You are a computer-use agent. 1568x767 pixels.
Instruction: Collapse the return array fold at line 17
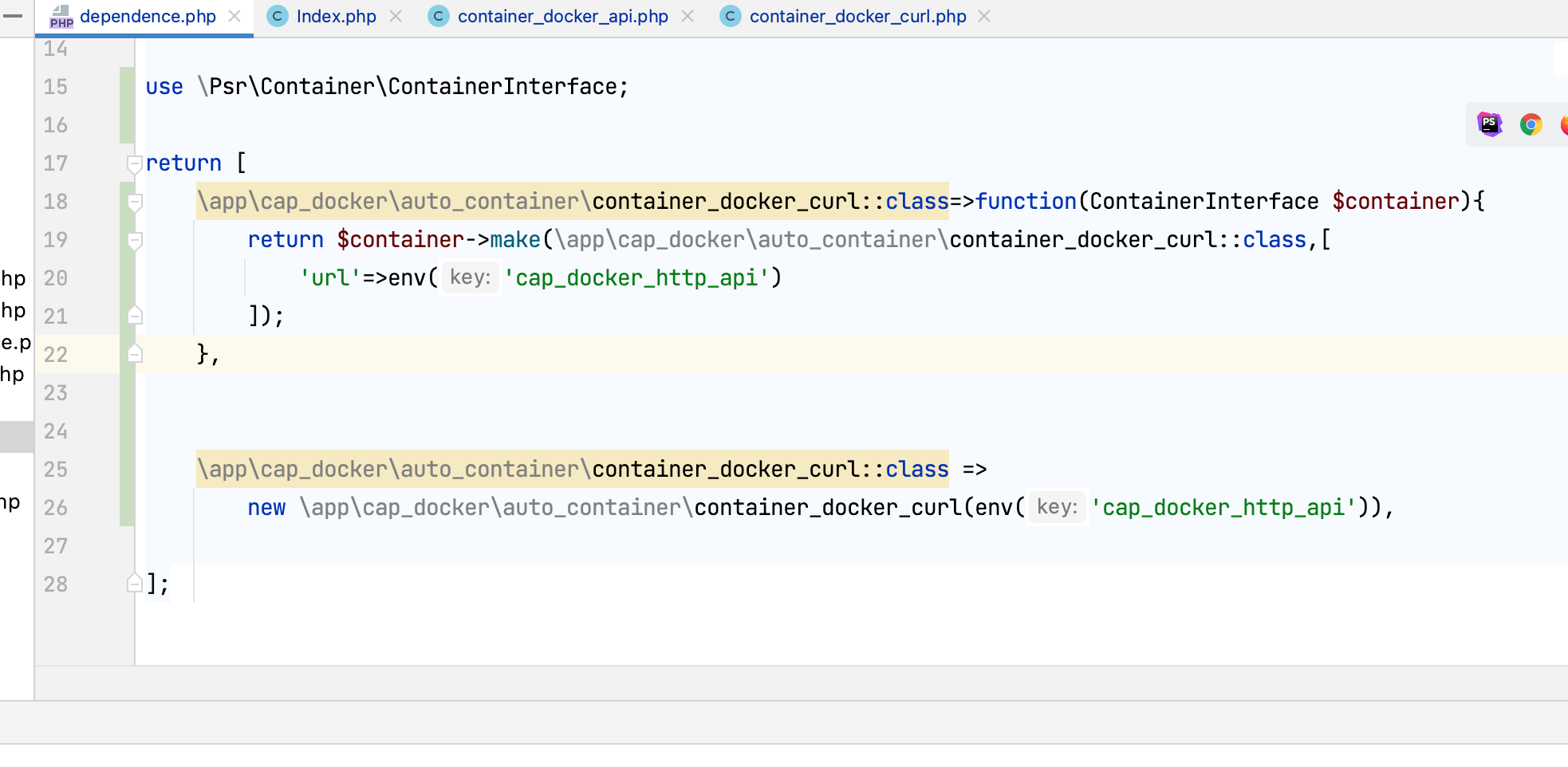(x=135, y=164)
